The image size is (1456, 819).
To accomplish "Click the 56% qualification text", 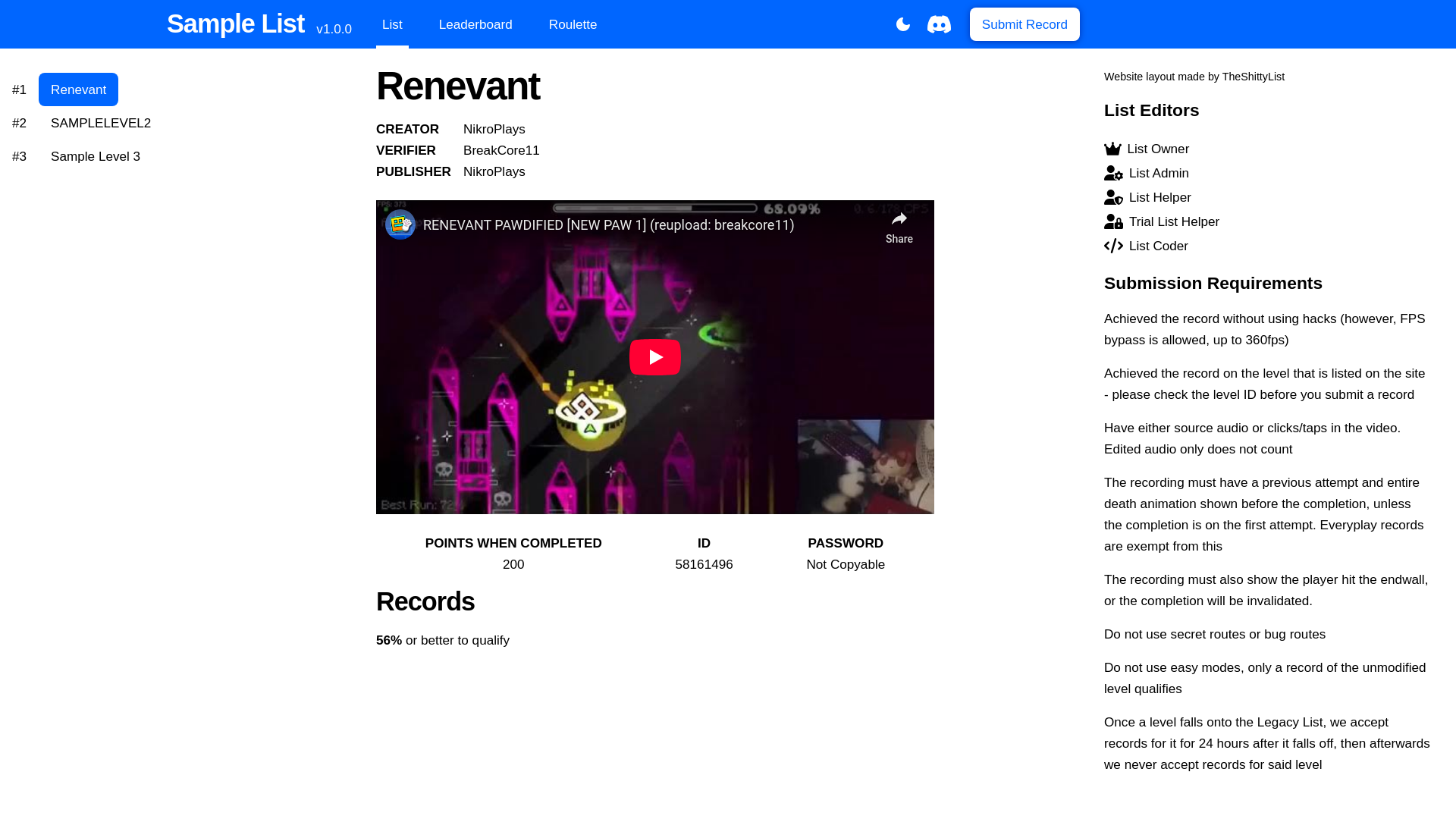I will tap(443, 641).
